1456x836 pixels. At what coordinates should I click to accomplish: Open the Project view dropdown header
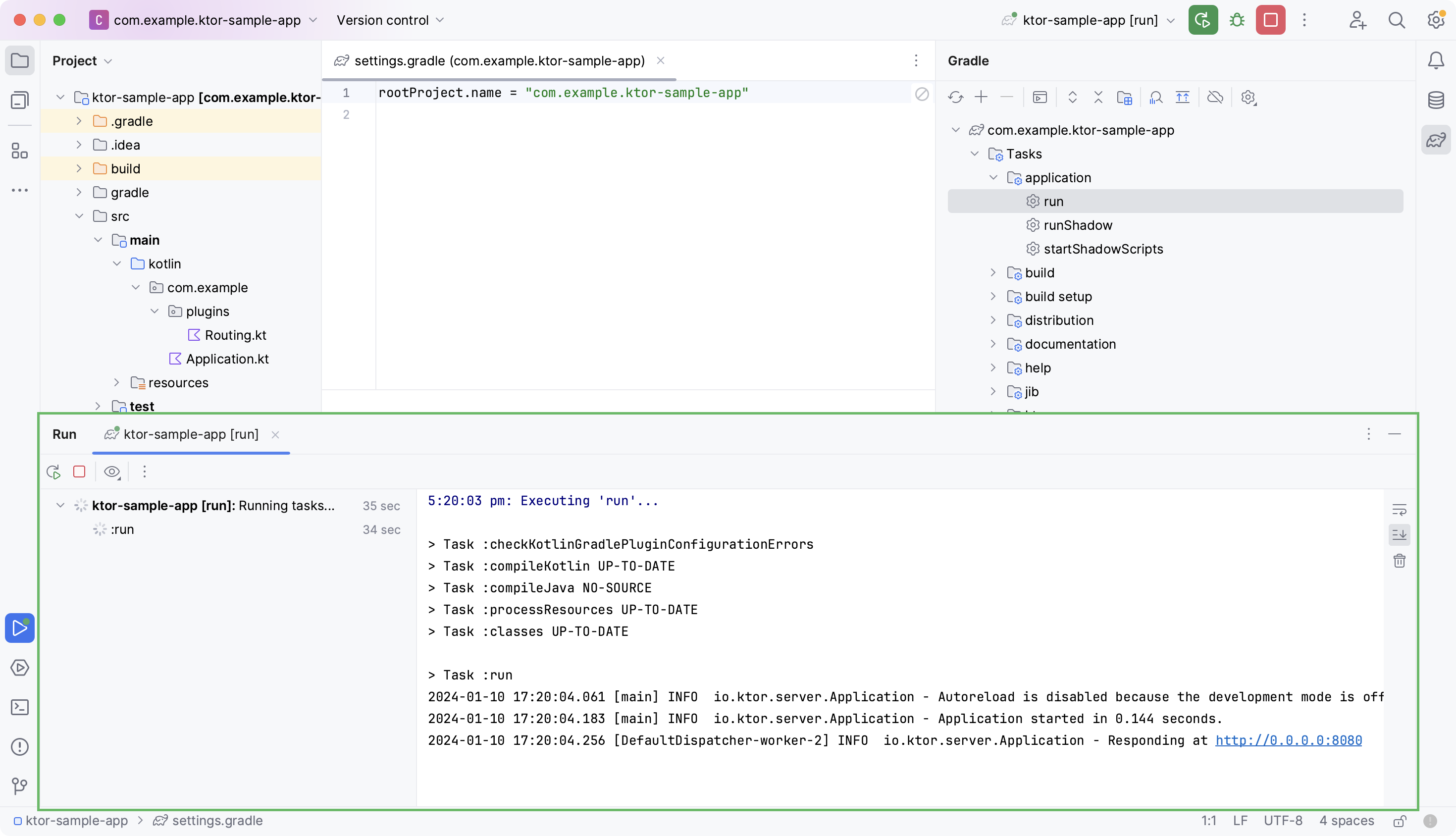point(82,61)
